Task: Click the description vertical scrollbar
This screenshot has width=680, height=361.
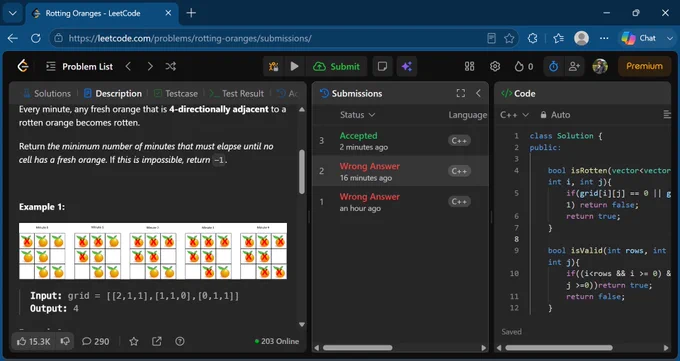Action: point(302,171)
